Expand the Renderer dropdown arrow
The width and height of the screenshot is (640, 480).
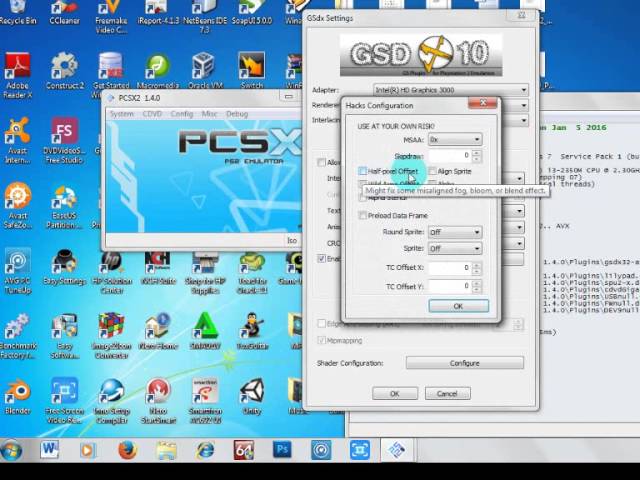(523, 105)
